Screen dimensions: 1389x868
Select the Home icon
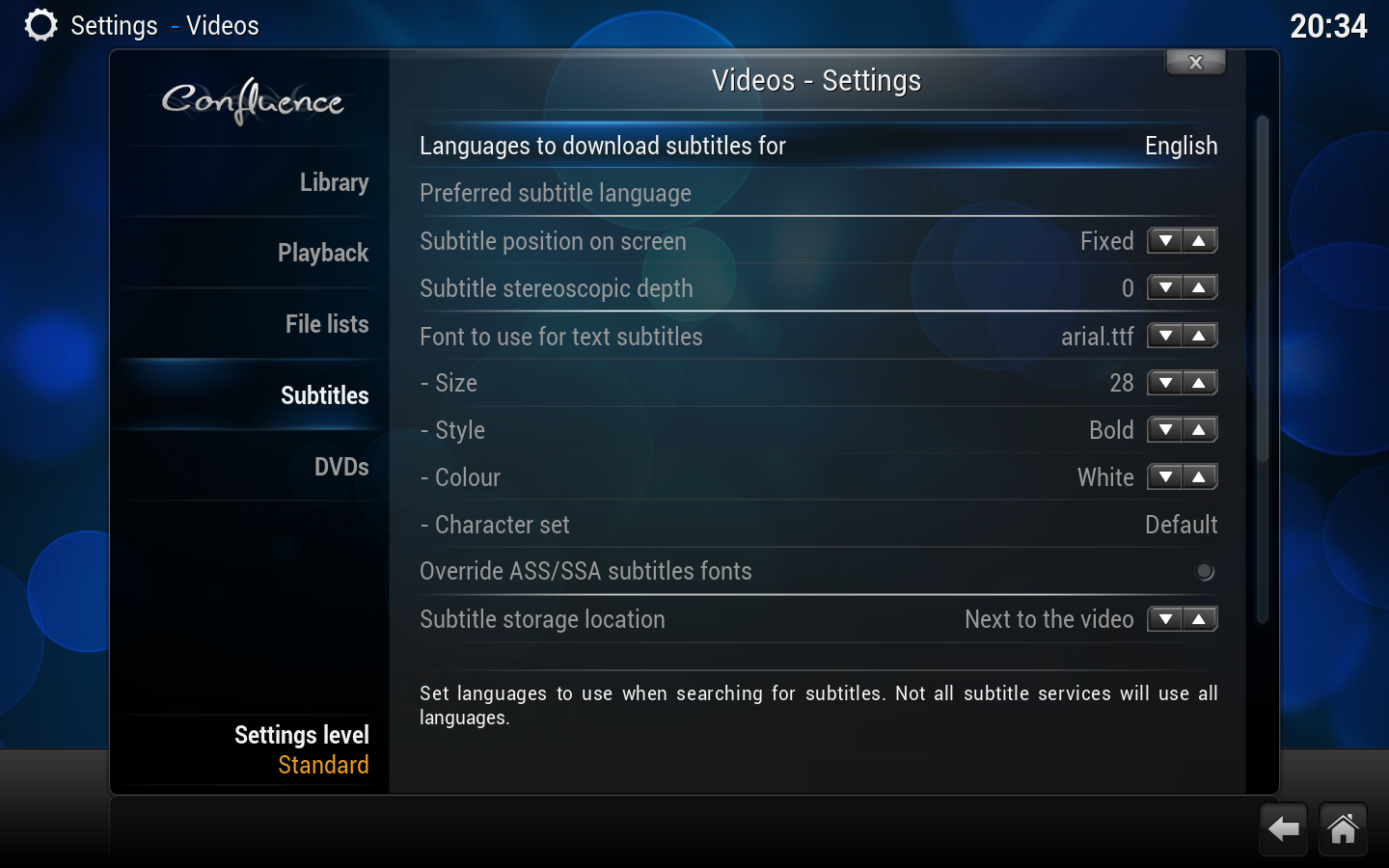1344,828
